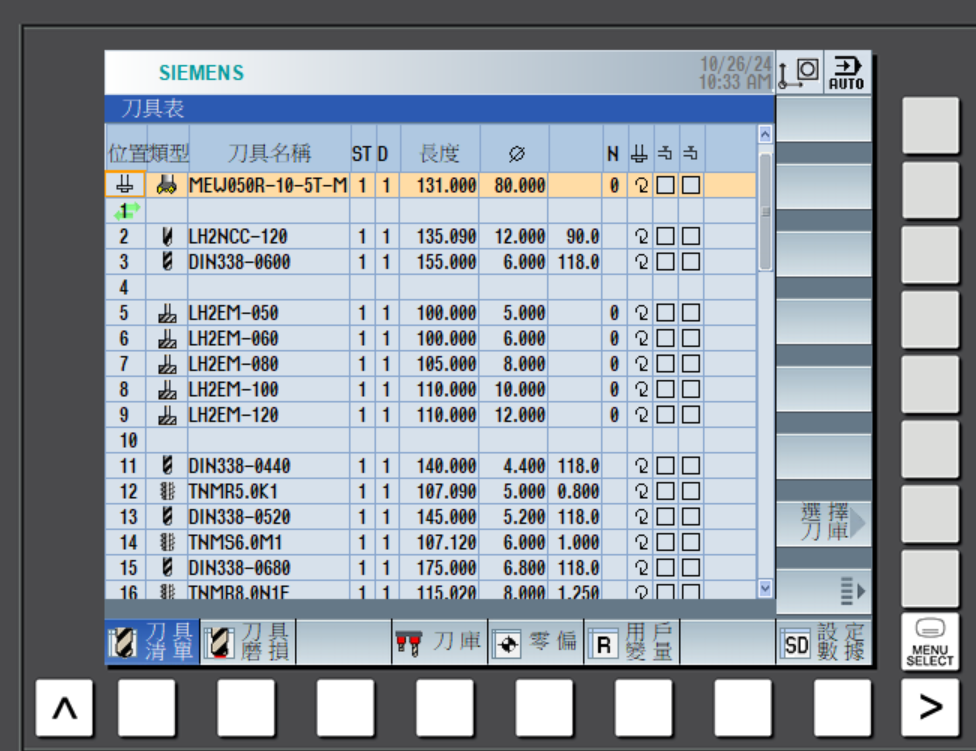Switch to 刀具磨損 tool wear tab
This screenshot has height=751, width=976.
click(x=248, y=642)
